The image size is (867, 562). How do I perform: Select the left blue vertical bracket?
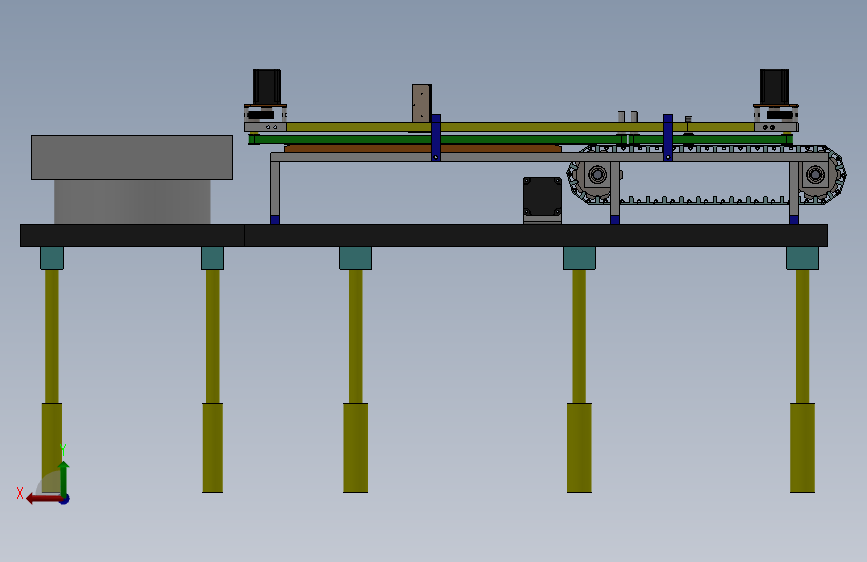click(x=436, y=138)
